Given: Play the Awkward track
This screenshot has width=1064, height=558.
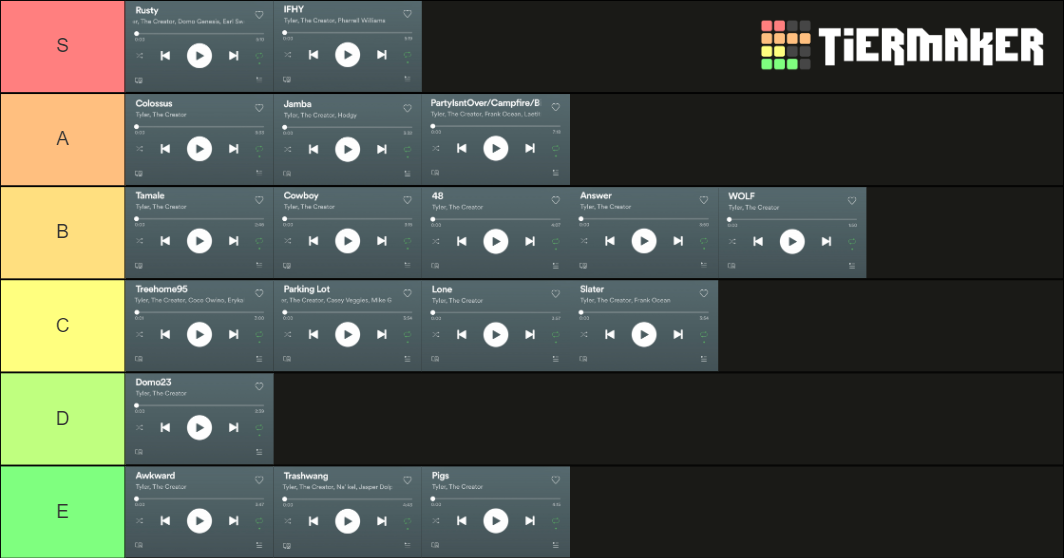Looking at the screenshot, I should (200, 521).
